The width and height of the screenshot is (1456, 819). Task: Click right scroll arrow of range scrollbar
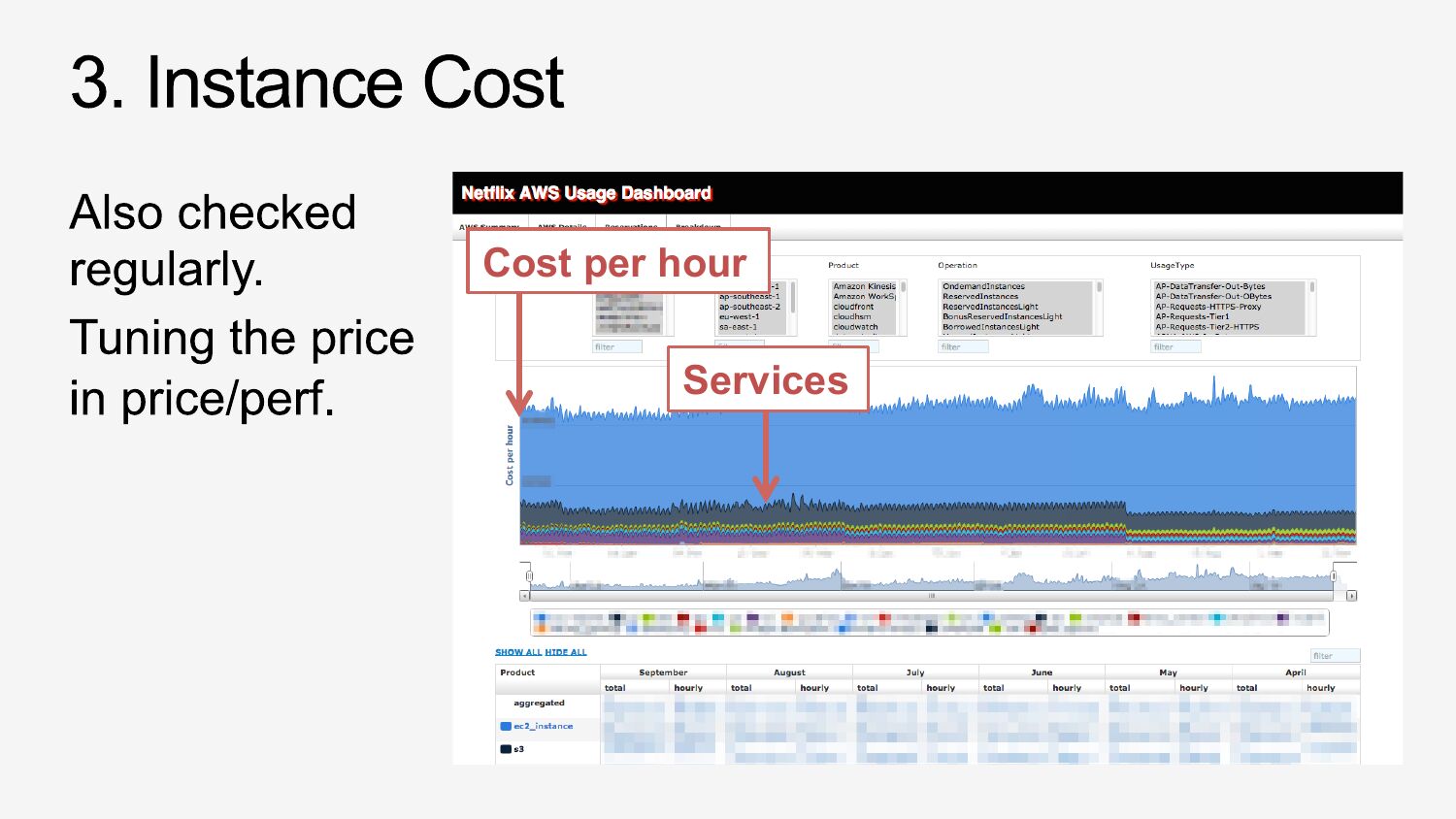(1351, 596)
